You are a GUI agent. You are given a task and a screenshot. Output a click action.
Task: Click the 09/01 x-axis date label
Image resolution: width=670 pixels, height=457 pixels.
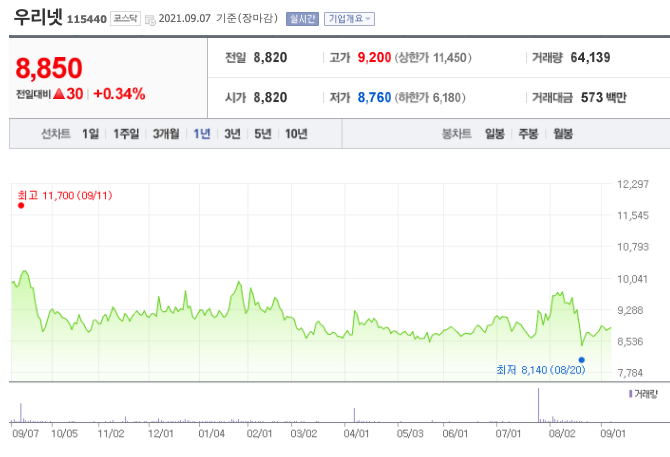coord(613,434)
